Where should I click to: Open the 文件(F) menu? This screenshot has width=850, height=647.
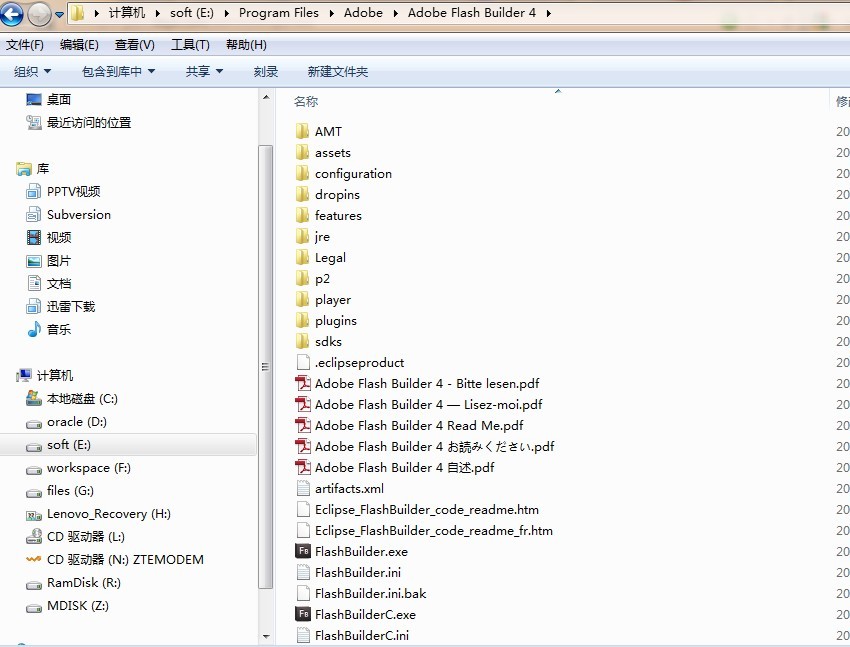(25, 45)
